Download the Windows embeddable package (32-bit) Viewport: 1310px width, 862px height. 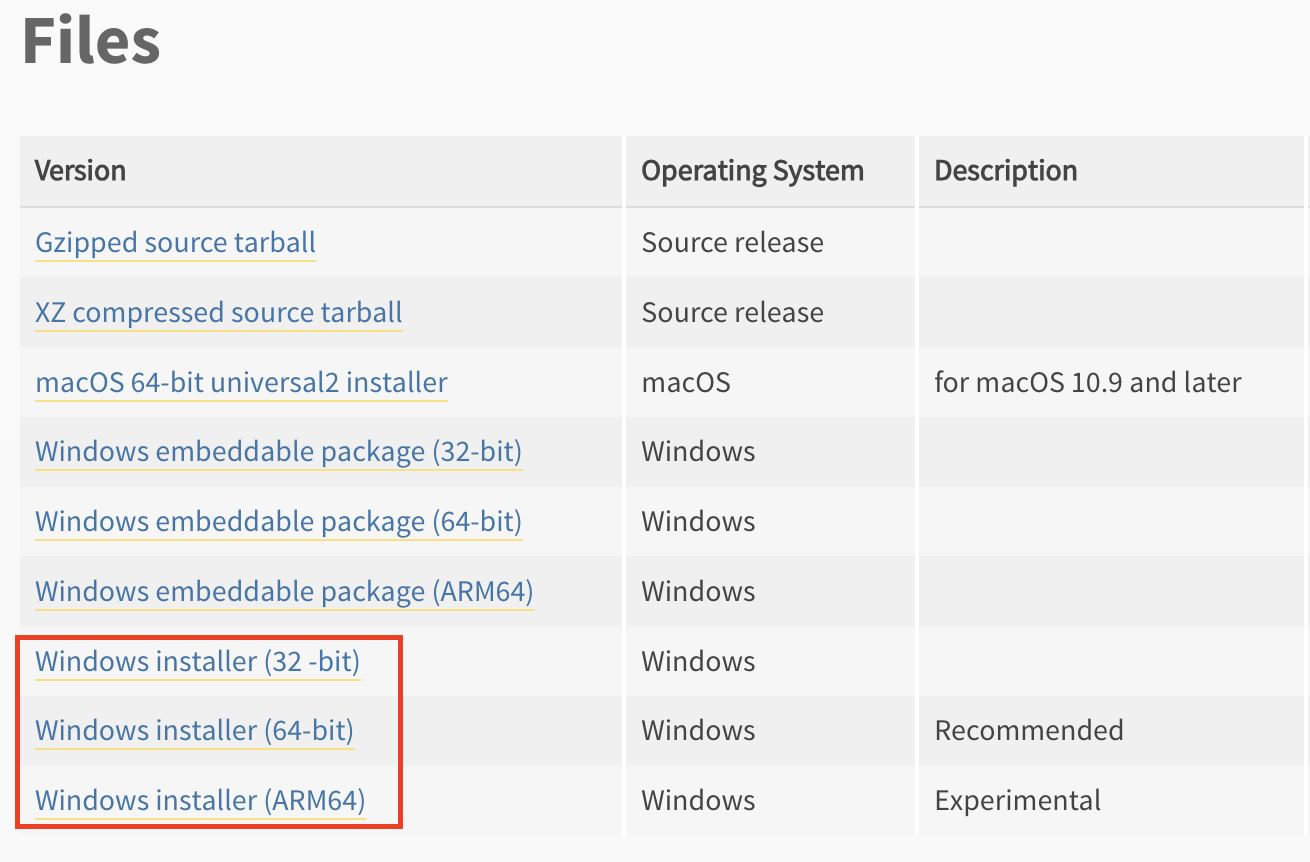coord(277,451)
